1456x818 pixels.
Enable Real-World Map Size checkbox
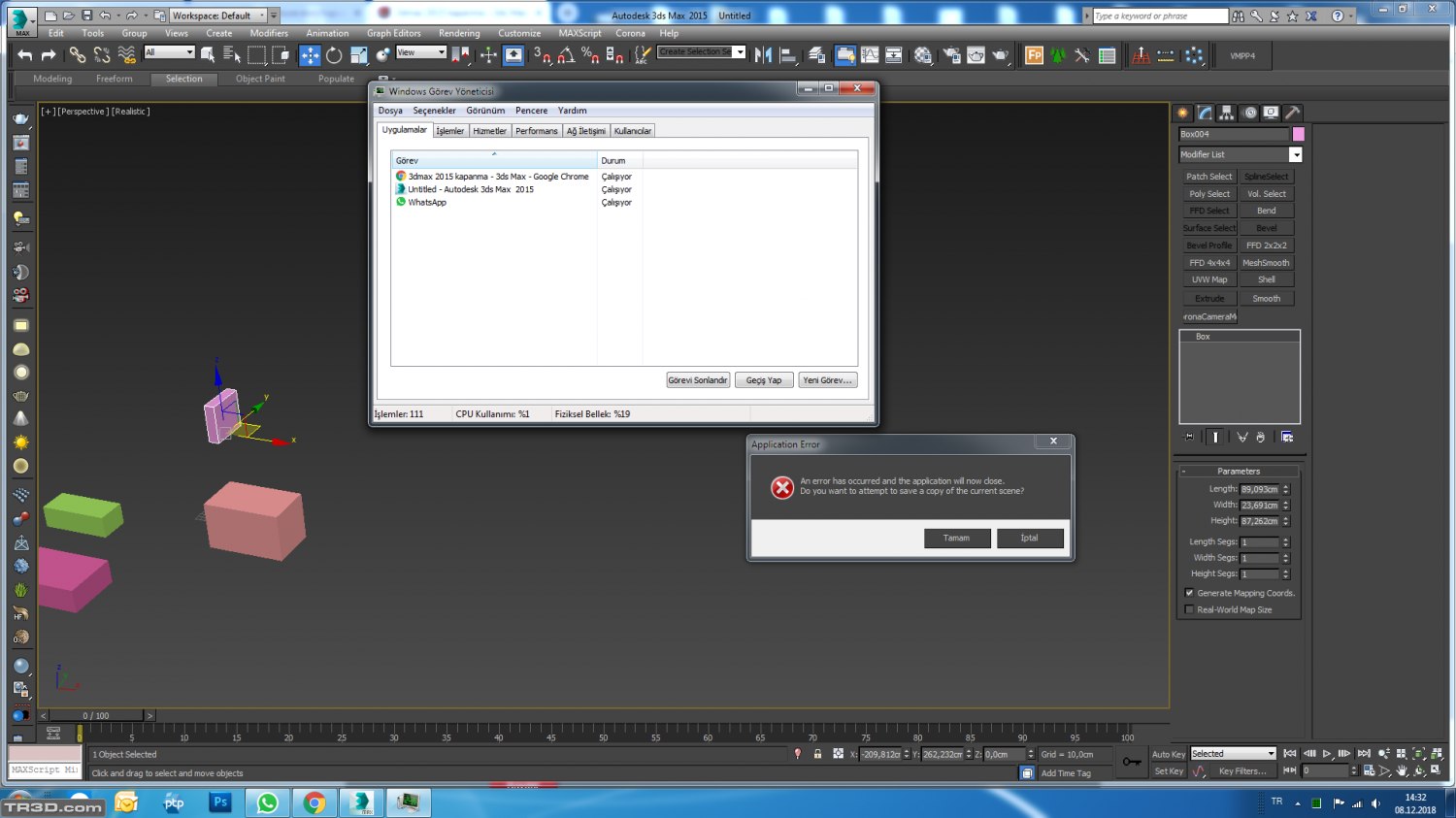point(1189,609)
